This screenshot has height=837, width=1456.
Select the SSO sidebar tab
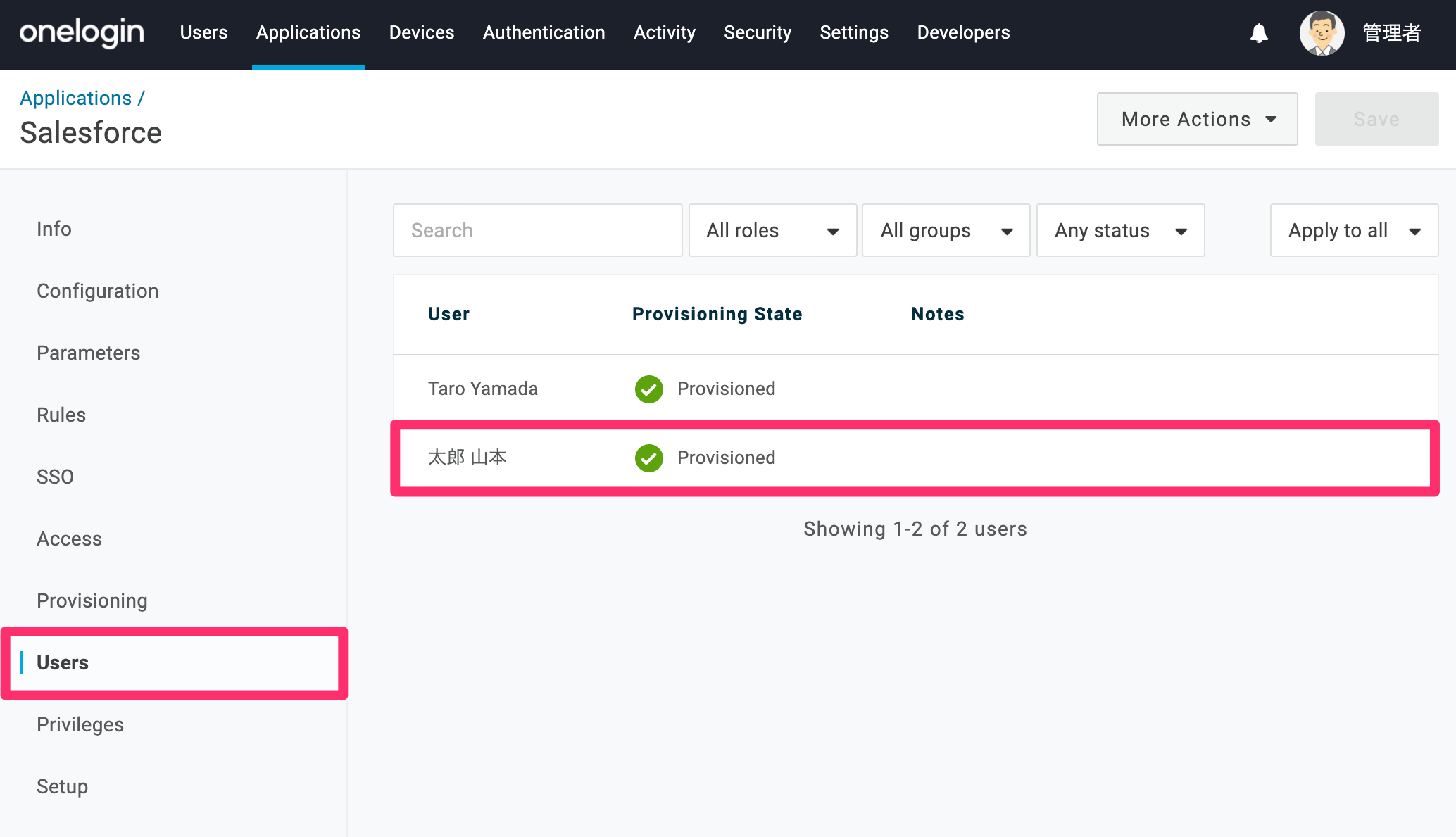[x=55, y=477]
